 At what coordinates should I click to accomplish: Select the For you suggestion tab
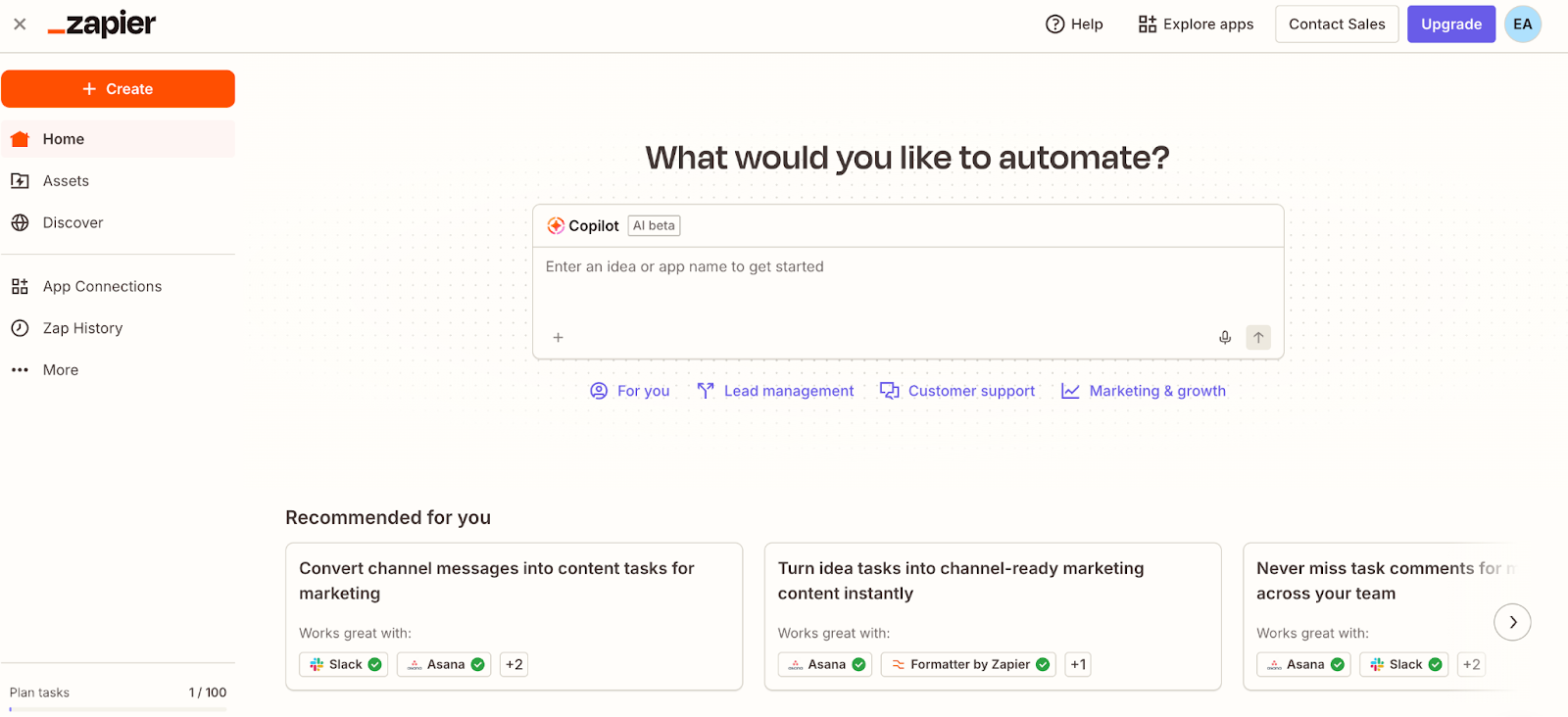coord(630,391)
